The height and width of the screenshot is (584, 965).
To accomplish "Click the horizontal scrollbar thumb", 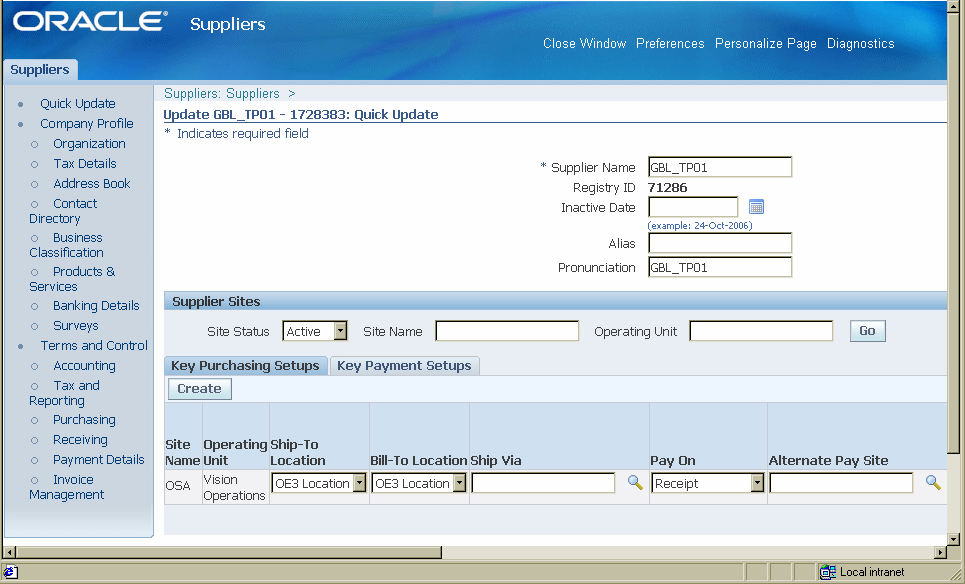I will click(229, 552).
